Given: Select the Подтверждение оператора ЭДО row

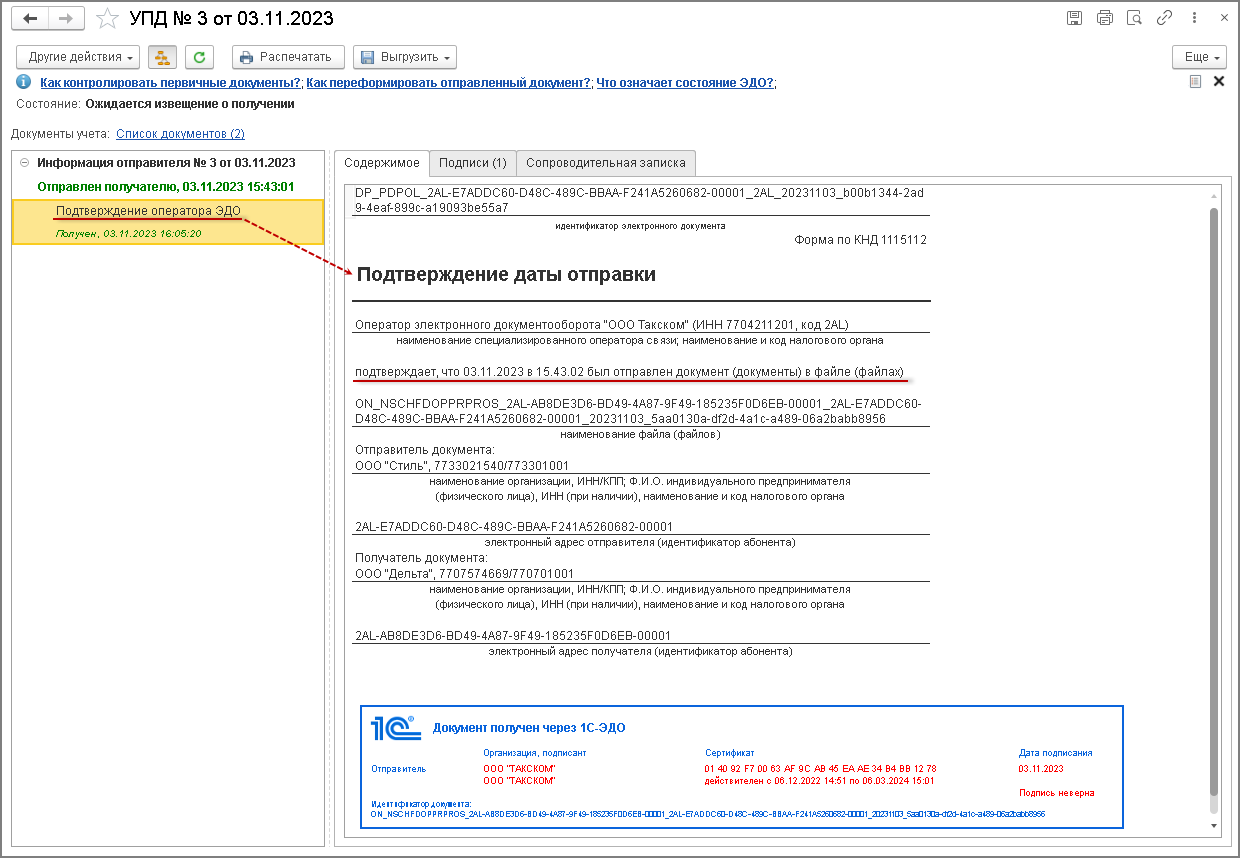Looking at the screenshot, I should point(168,222).
